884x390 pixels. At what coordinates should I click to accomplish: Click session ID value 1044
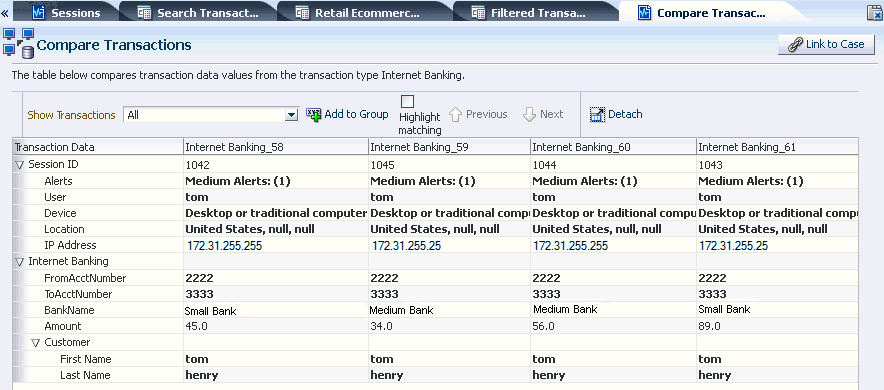click(x=545, y=165)
